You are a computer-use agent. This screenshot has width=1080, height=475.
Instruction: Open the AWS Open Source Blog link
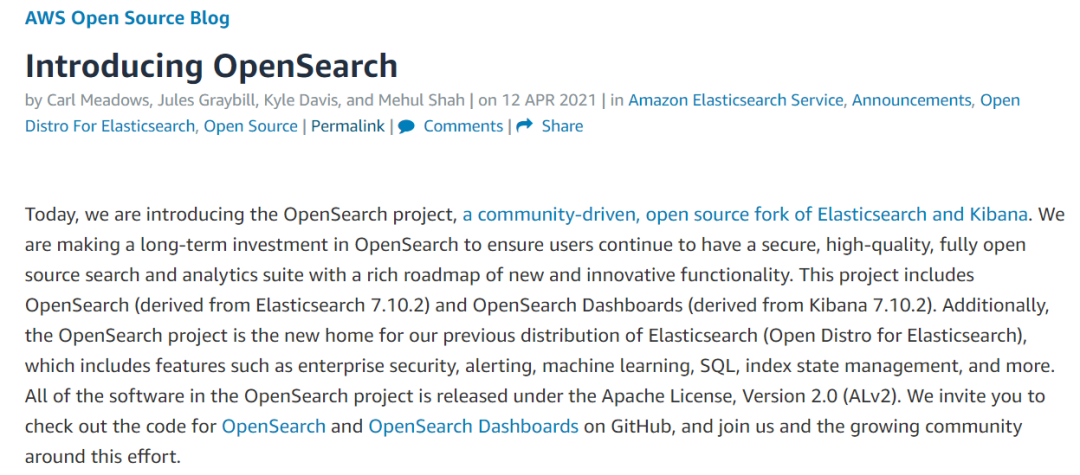click(x=127, y=18)
